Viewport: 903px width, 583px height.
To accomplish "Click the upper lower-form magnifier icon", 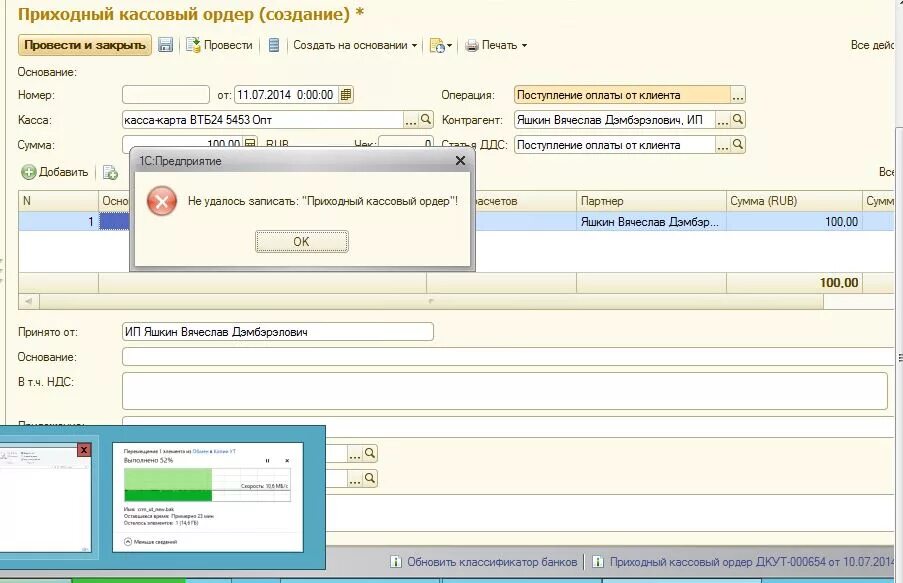I will 370,453.
